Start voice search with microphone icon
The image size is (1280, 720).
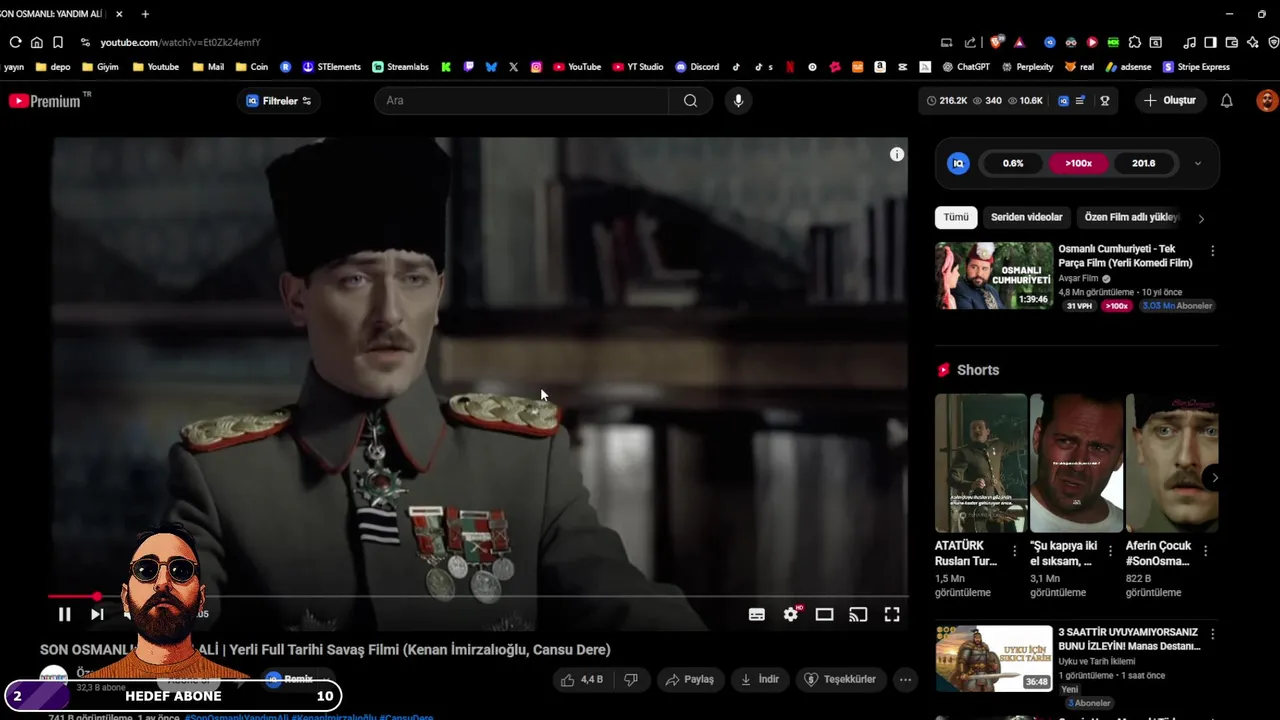coord(738,101)
